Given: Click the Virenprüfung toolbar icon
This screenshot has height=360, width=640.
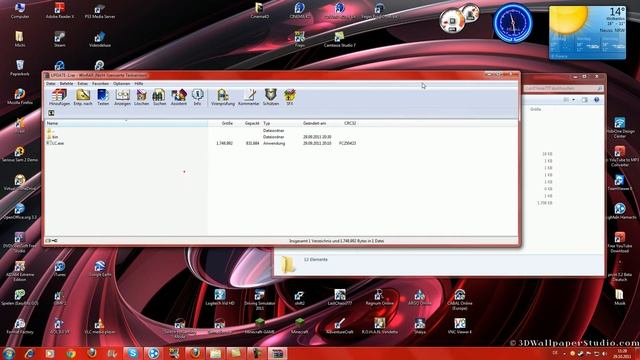Looking at the screenshot, I should point(223,97).
